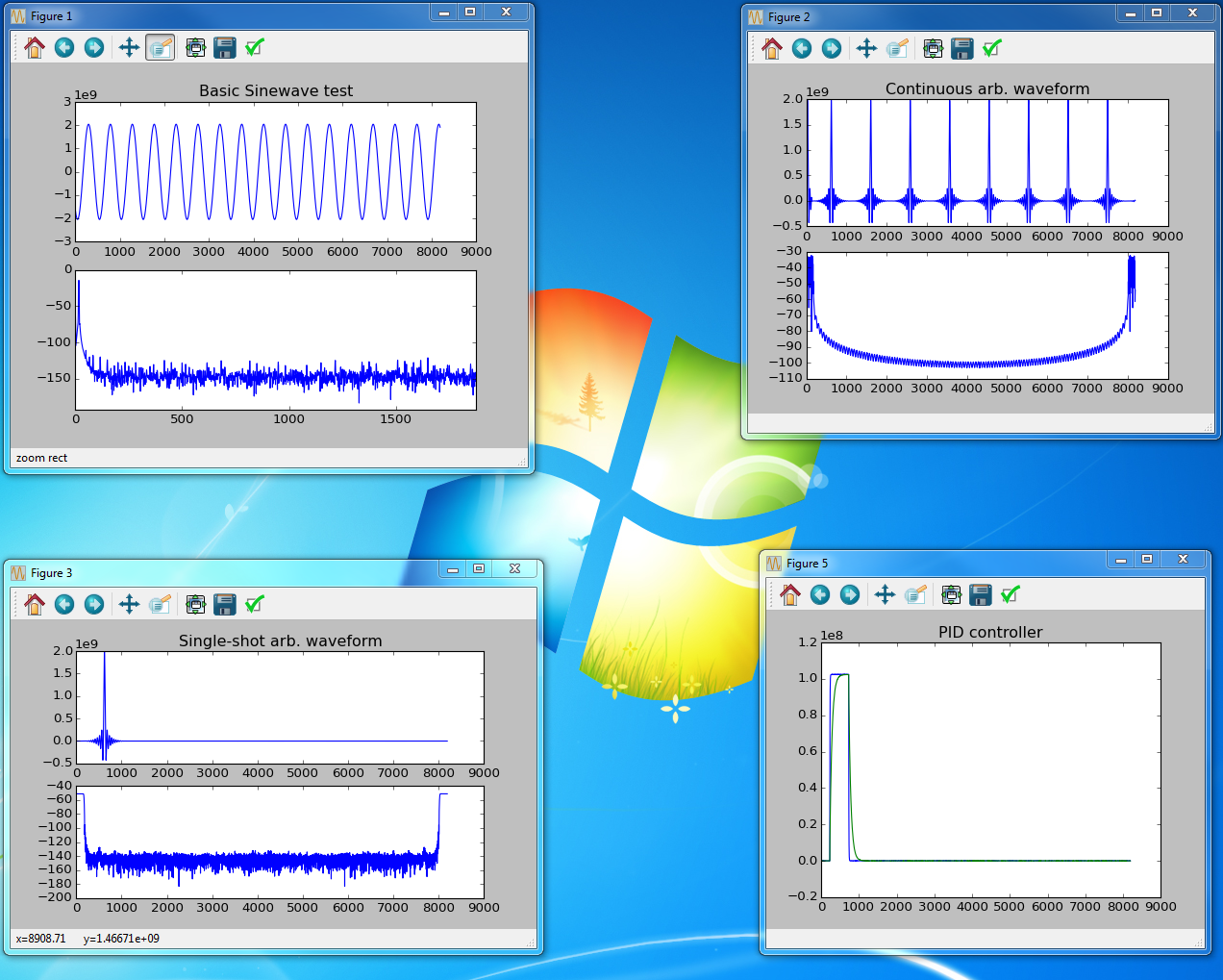Viewport: 1223px width, 980px height.
Task: Save Figure 1 using the floppy disk icon
Action: point(224,47)
